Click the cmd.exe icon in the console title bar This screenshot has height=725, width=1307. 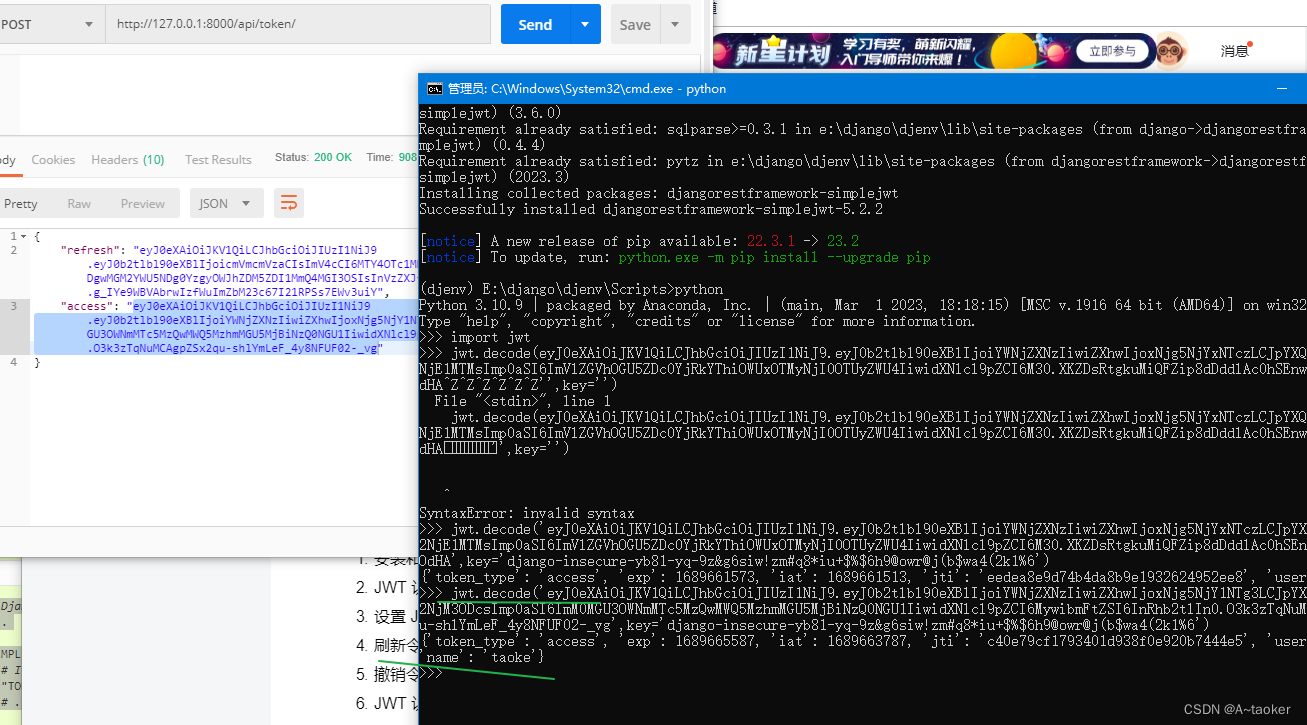click(434, 89)
